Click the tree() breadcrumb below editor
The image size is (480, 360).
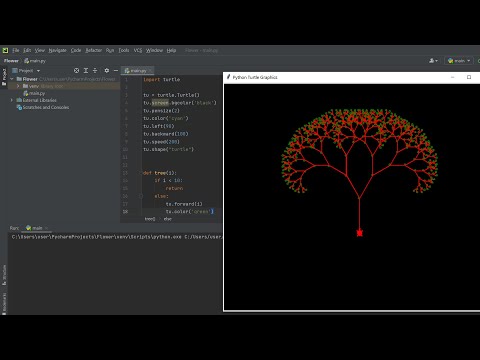pyautogui.click(x=150, y=219)
